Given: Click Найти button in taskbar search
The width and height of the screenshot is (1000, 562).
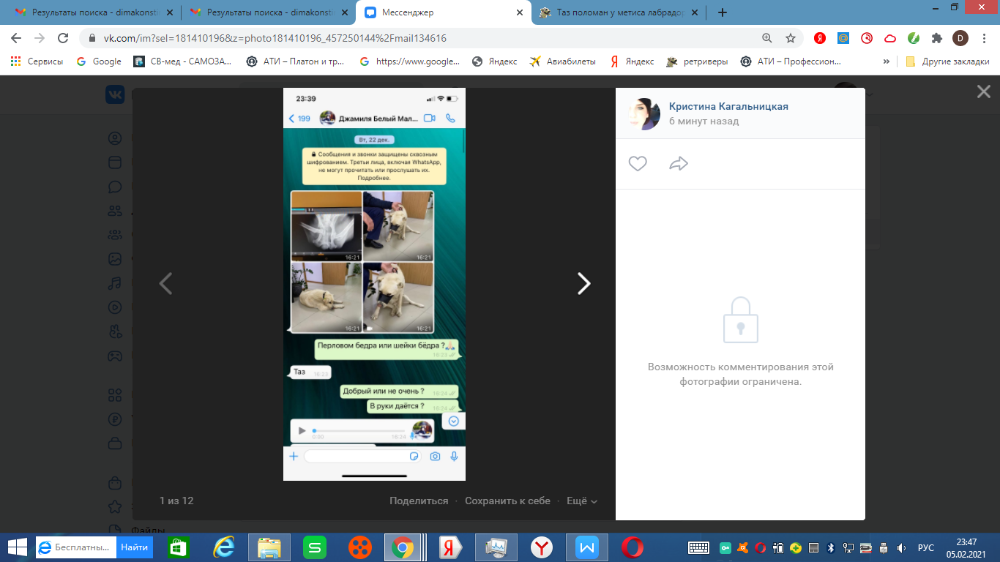Looking at the screenshot, I should (134, 547).
